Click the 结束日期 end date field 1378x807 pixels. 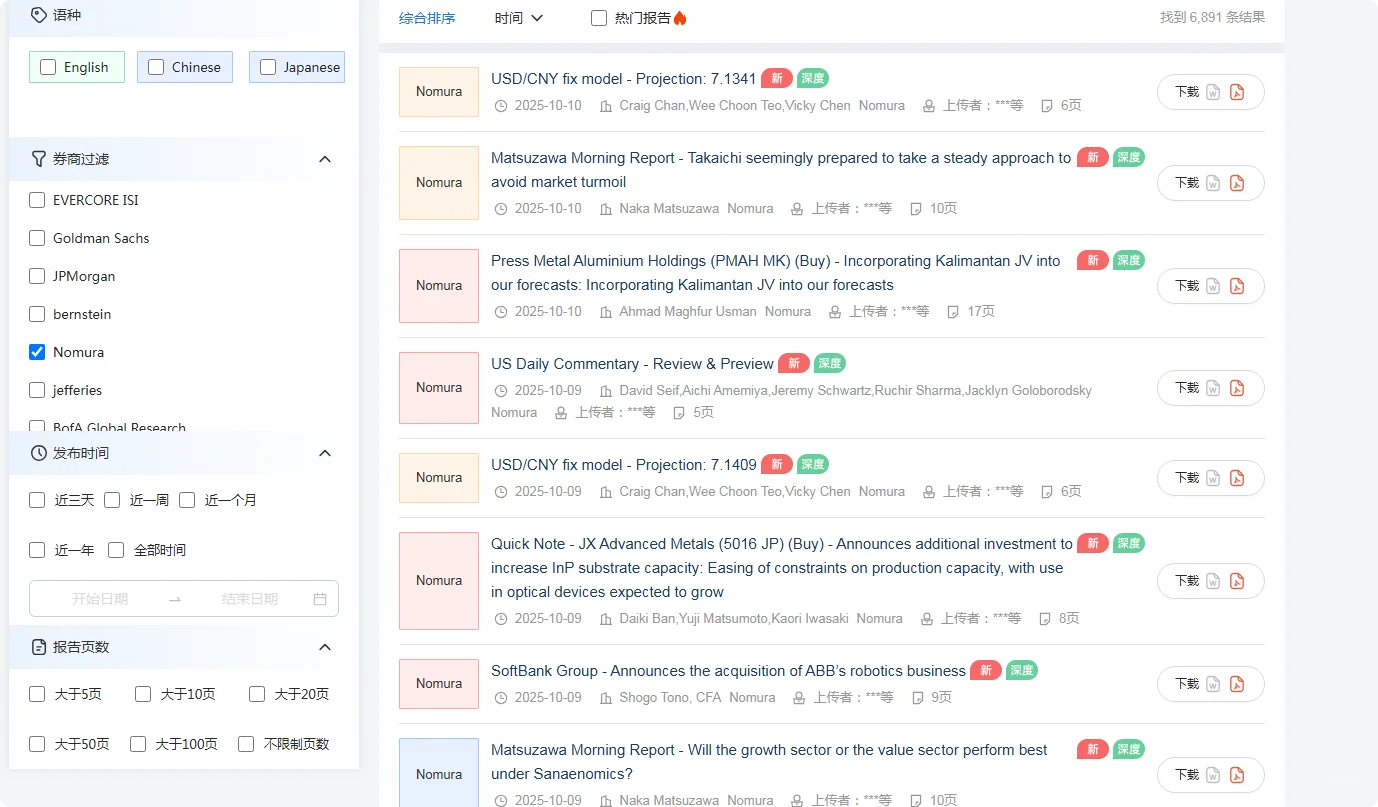[x=250, y=599]
